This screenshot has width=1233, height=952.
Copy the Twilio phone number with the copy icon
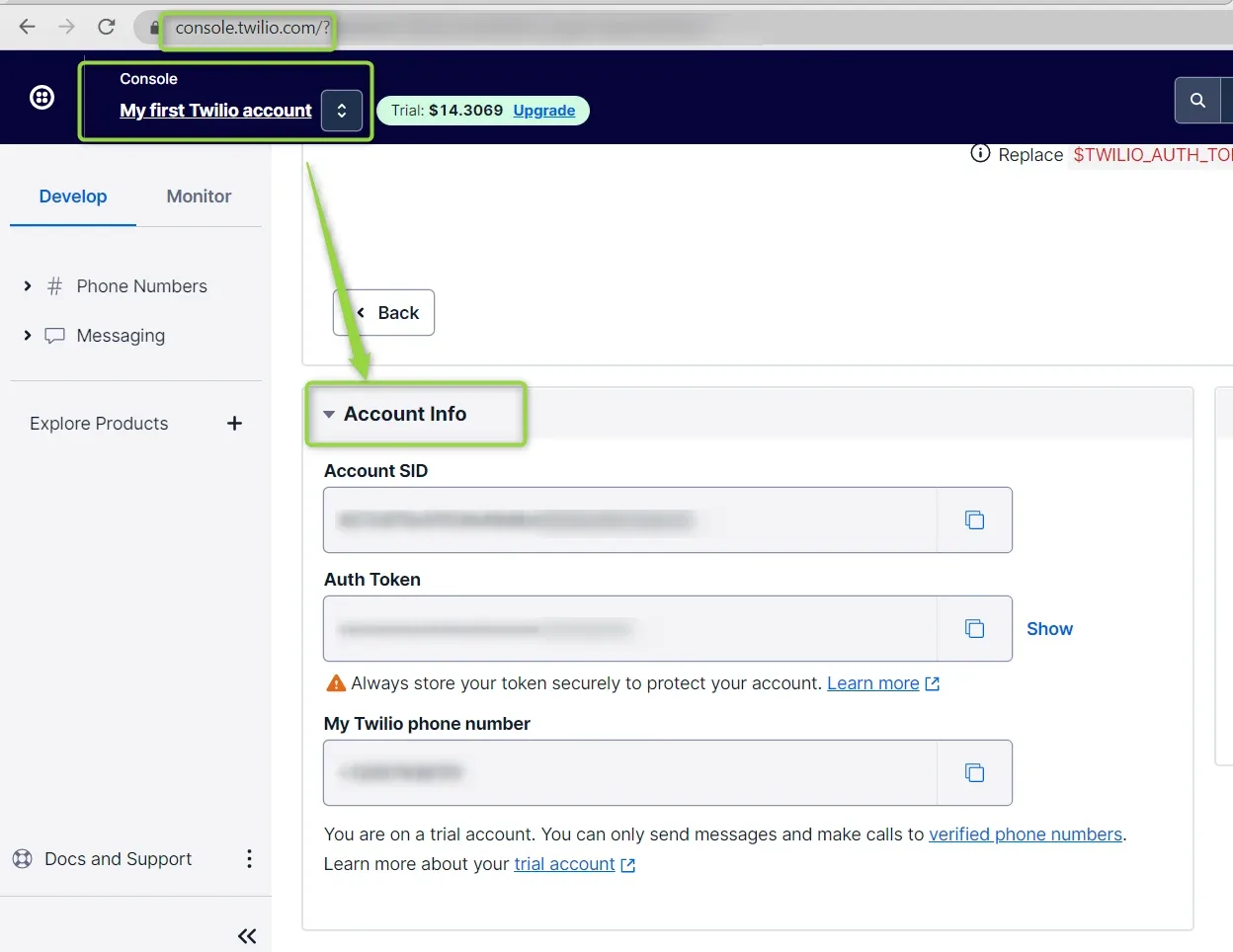tap(974, 772)
